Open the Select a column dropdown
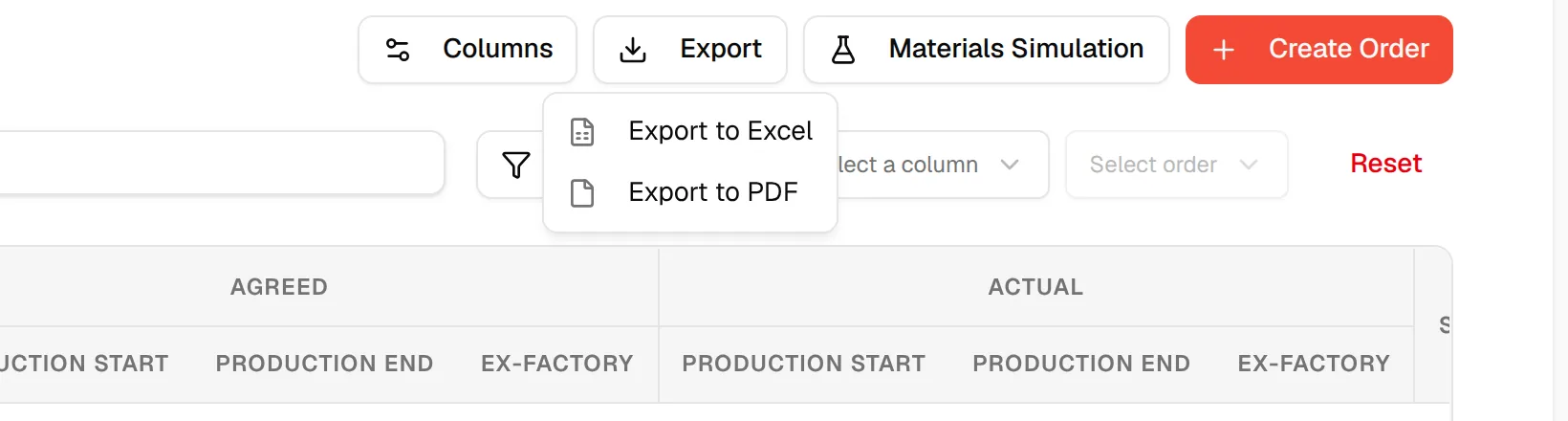 942,165
